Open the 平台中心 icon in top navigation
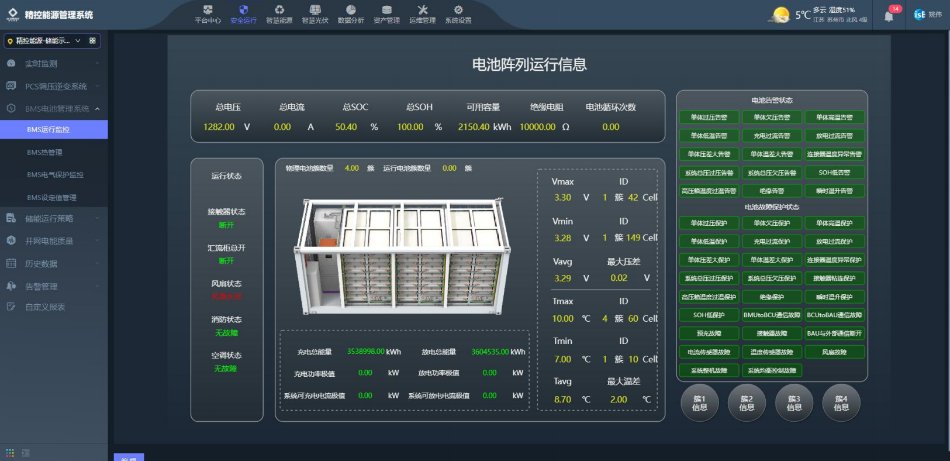 coord(204,13)
